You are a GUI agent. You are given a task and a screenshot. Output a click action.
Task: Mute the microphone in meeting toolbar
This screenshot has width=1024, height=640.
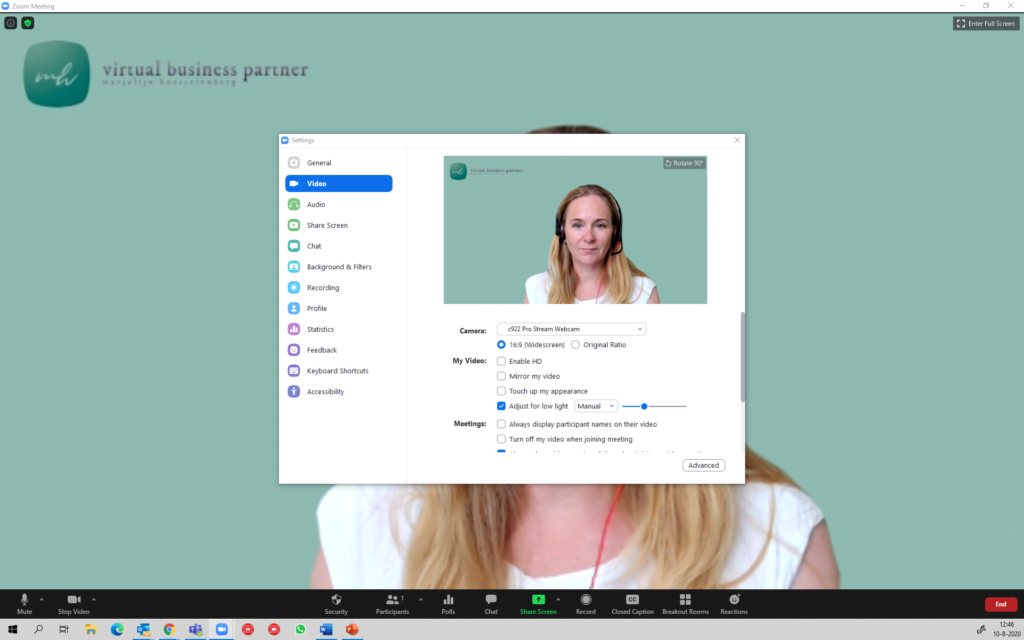pos(24,600)
